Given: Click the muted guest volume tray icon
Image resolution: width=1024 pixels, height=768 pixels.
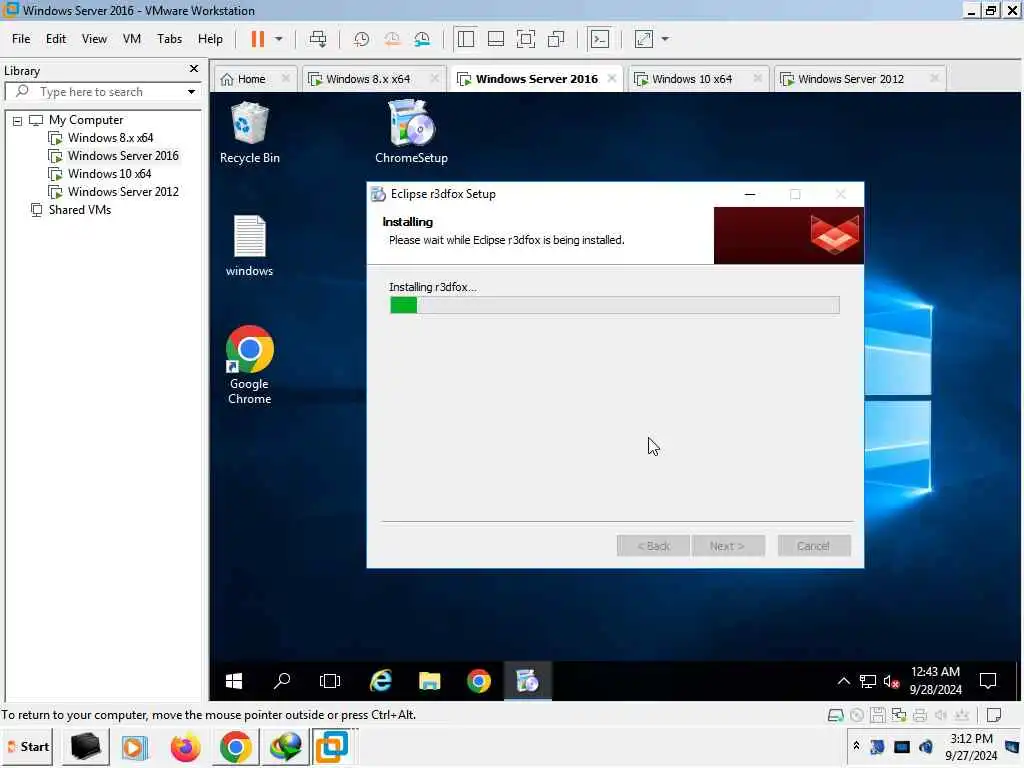Looking at the screenshot, I should click(x=891, y=682).
